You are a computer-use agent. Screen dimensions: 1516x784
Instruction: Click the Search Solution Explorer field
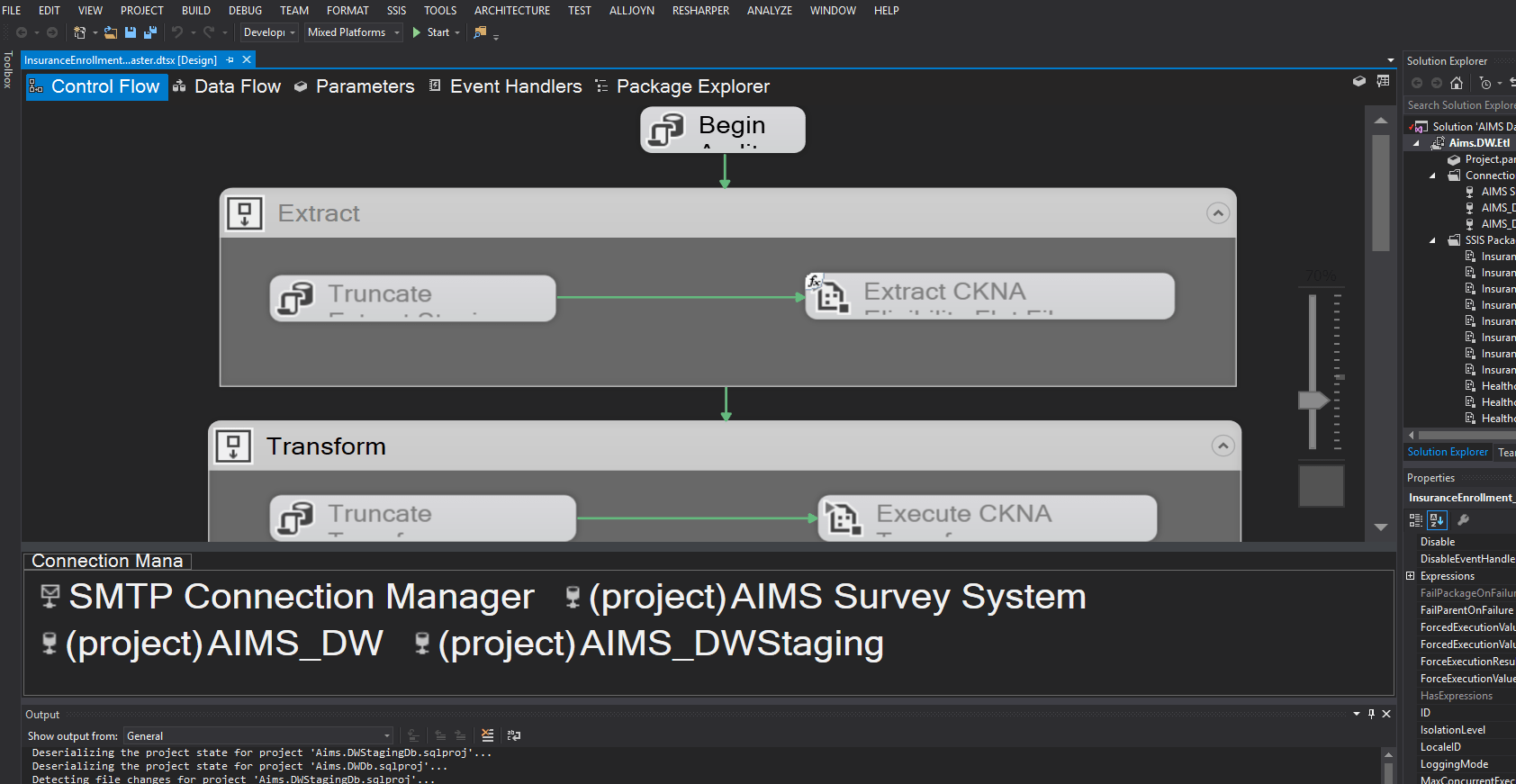coord(1460,105)
